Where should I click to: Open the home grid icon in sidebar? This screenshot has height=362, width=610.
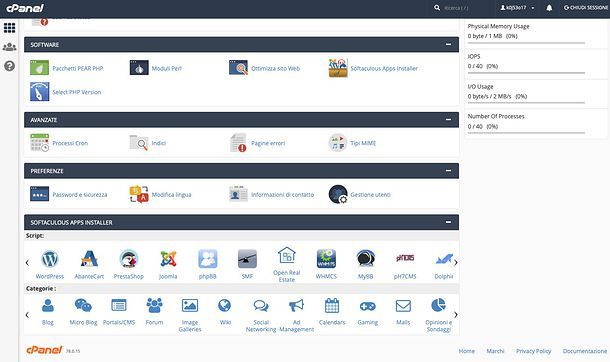pos(9,28)
